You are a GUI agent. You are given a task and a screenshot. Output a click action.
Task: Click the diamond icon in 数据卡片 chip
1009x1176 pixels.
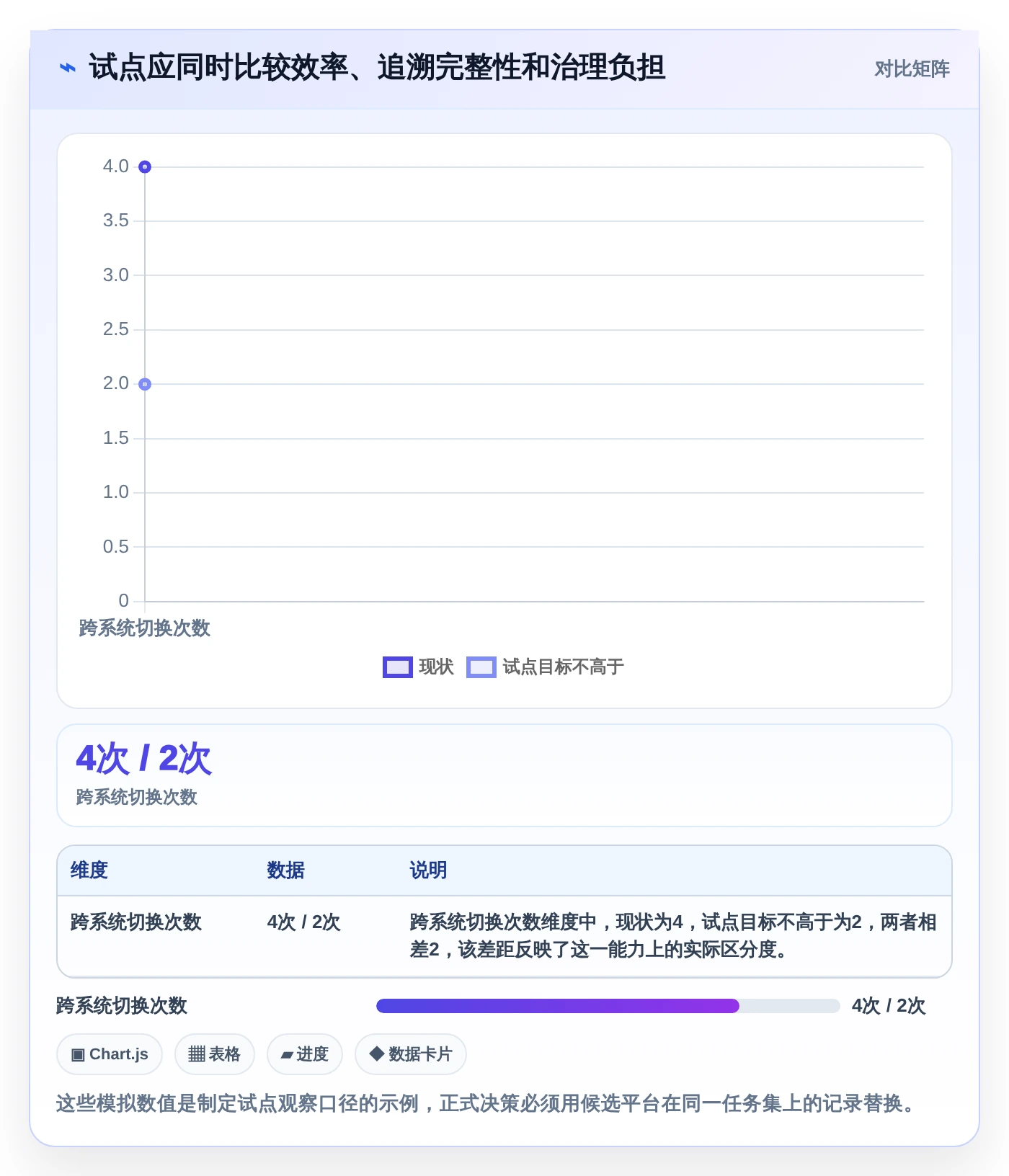(376, 1053)
